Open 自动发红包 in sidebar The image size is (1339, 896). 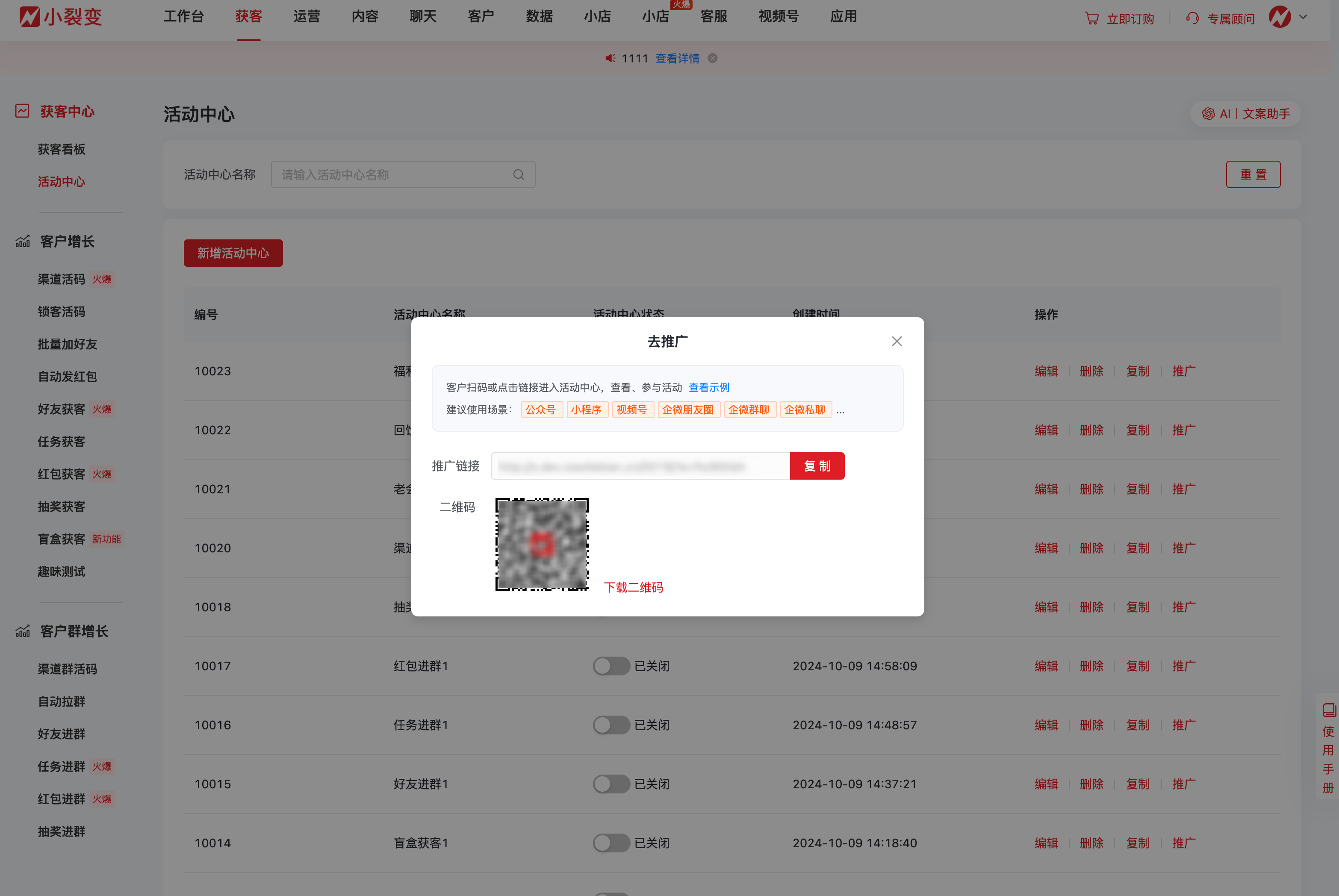click(68, 377)
